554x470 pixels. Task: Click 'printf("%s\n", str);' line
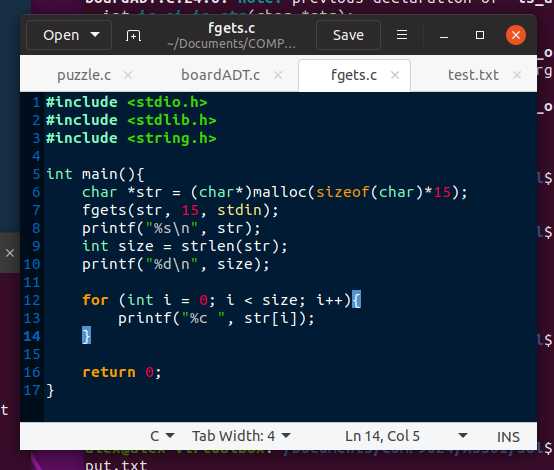[171, 228]
